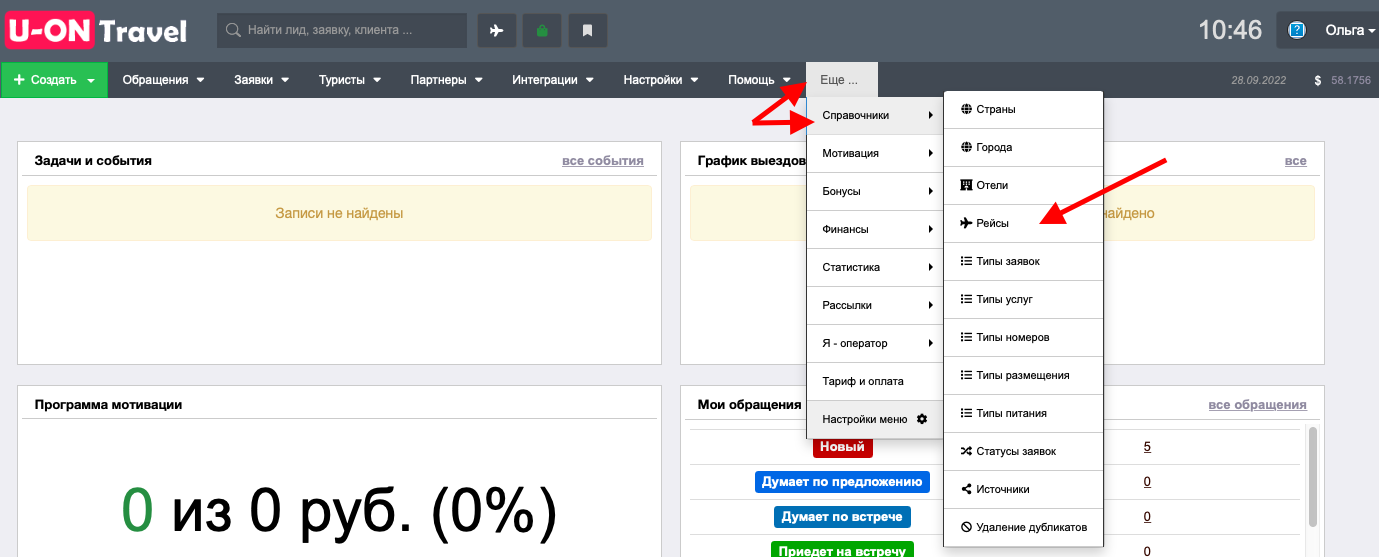Screen dimensions: 1379x557
Task: Open the Справочники submenu
Action: tap(875, 115)
